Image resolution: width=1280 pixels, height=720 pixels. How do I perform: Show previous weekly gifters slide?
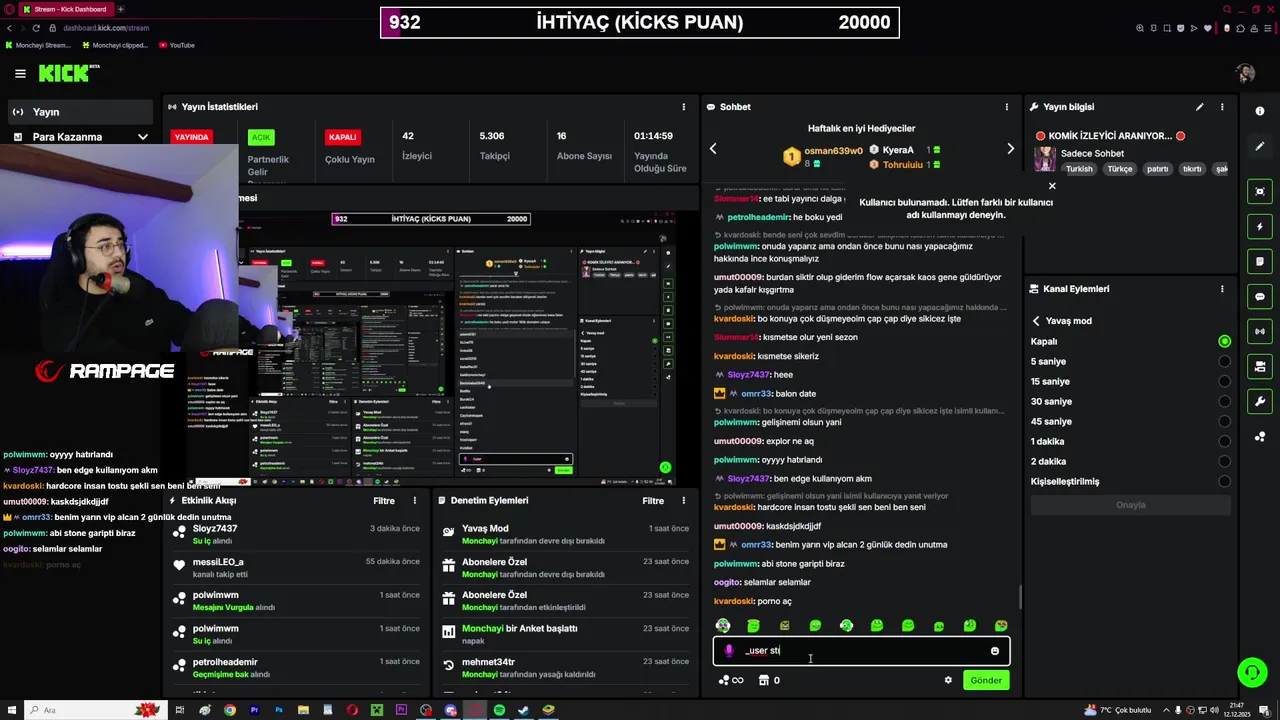point(713,149)
